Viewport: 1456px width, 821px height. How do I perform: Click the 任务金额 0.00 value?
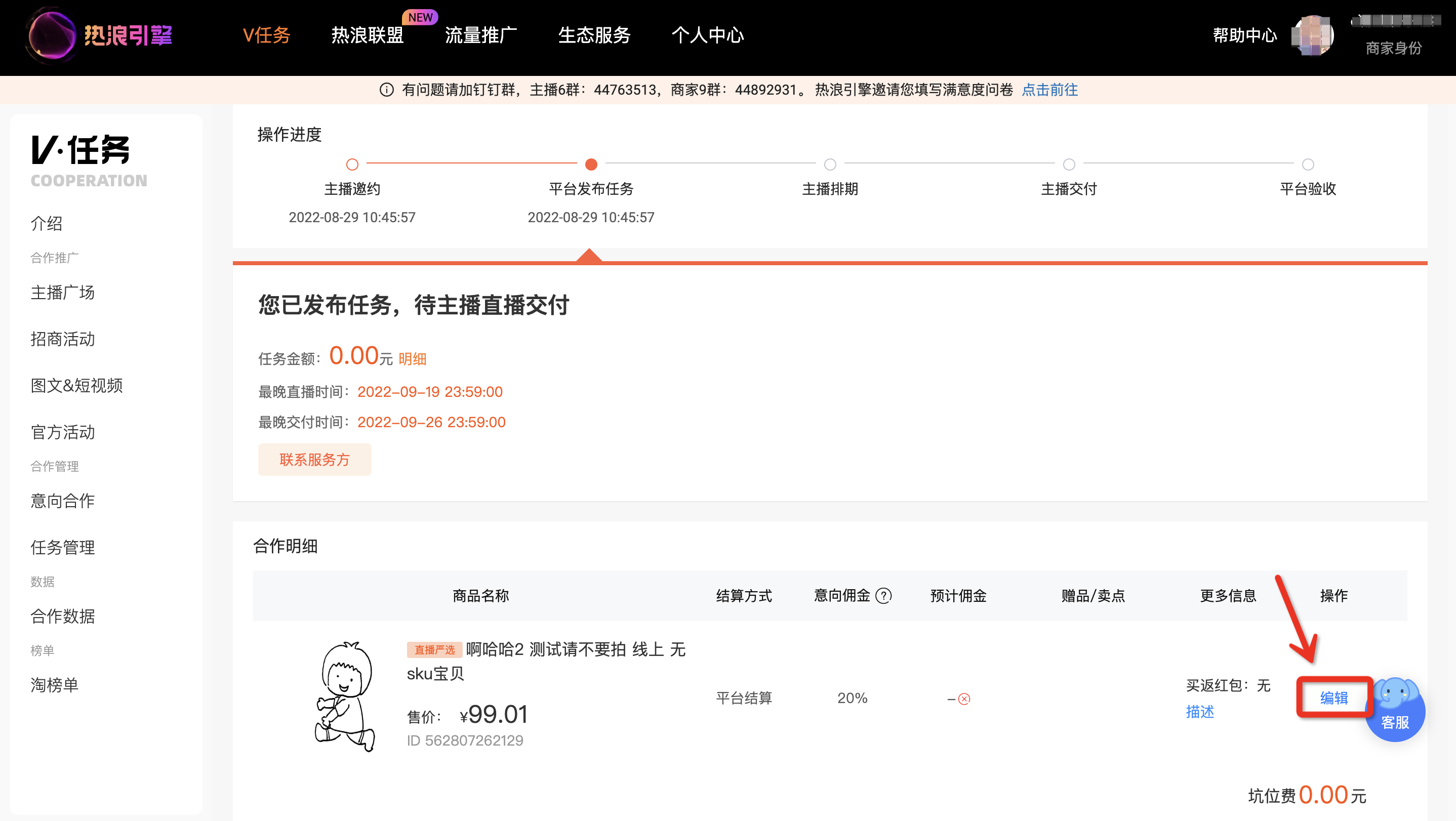point(354,355)
